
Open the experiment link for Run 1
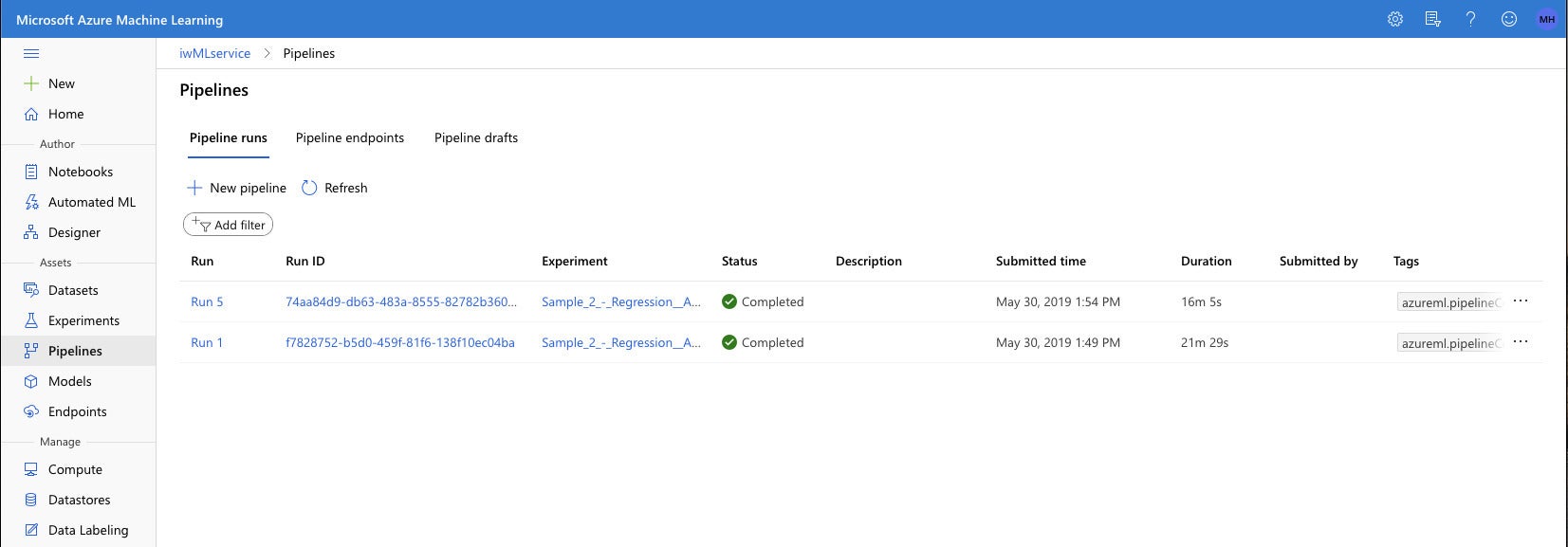click(621, 342)
